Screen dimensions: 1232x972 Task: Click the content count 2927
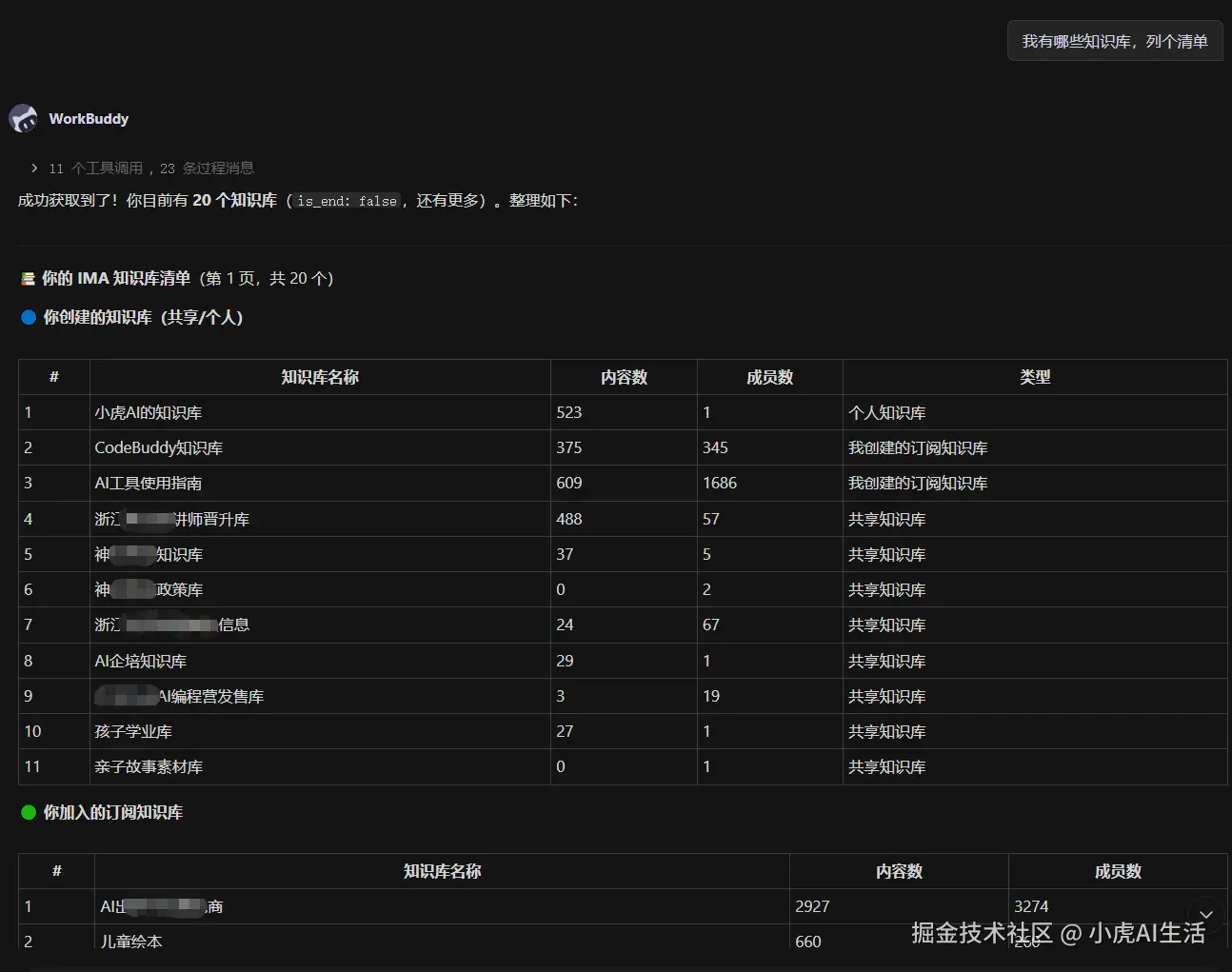click(x=812, y=907)
